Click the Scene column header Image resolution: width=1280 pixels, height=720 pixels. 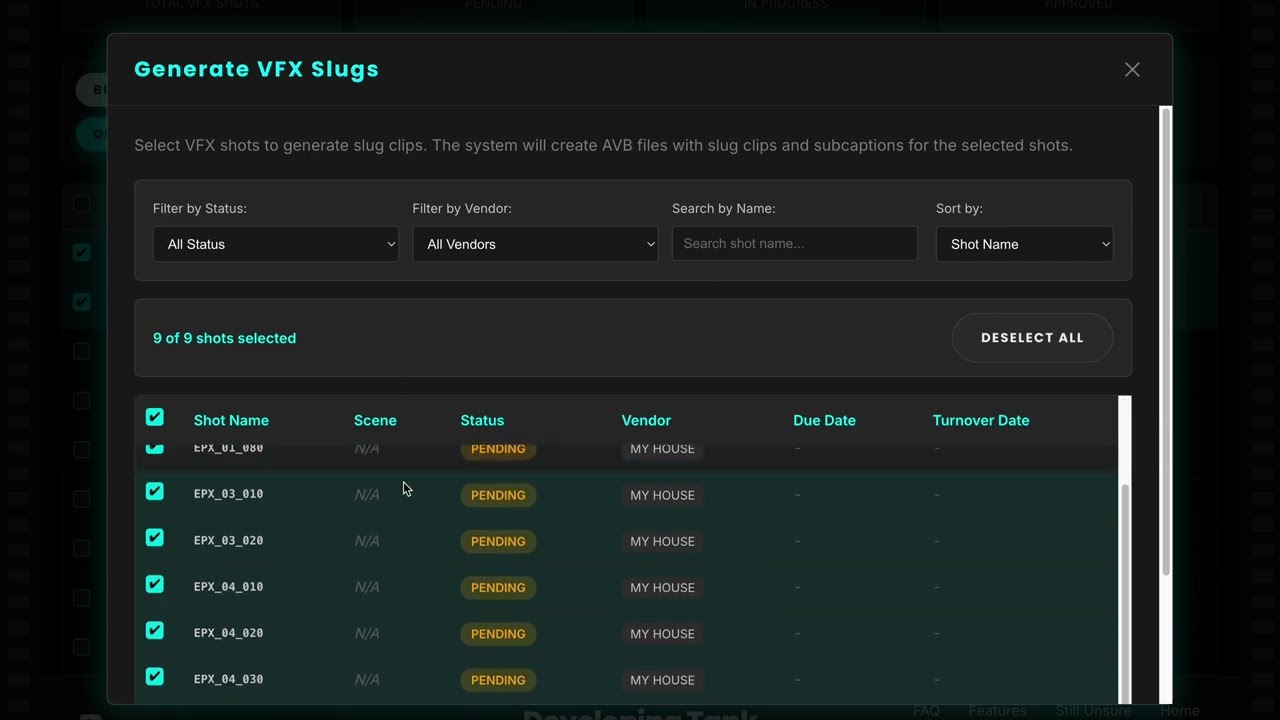tap(375, 420)
